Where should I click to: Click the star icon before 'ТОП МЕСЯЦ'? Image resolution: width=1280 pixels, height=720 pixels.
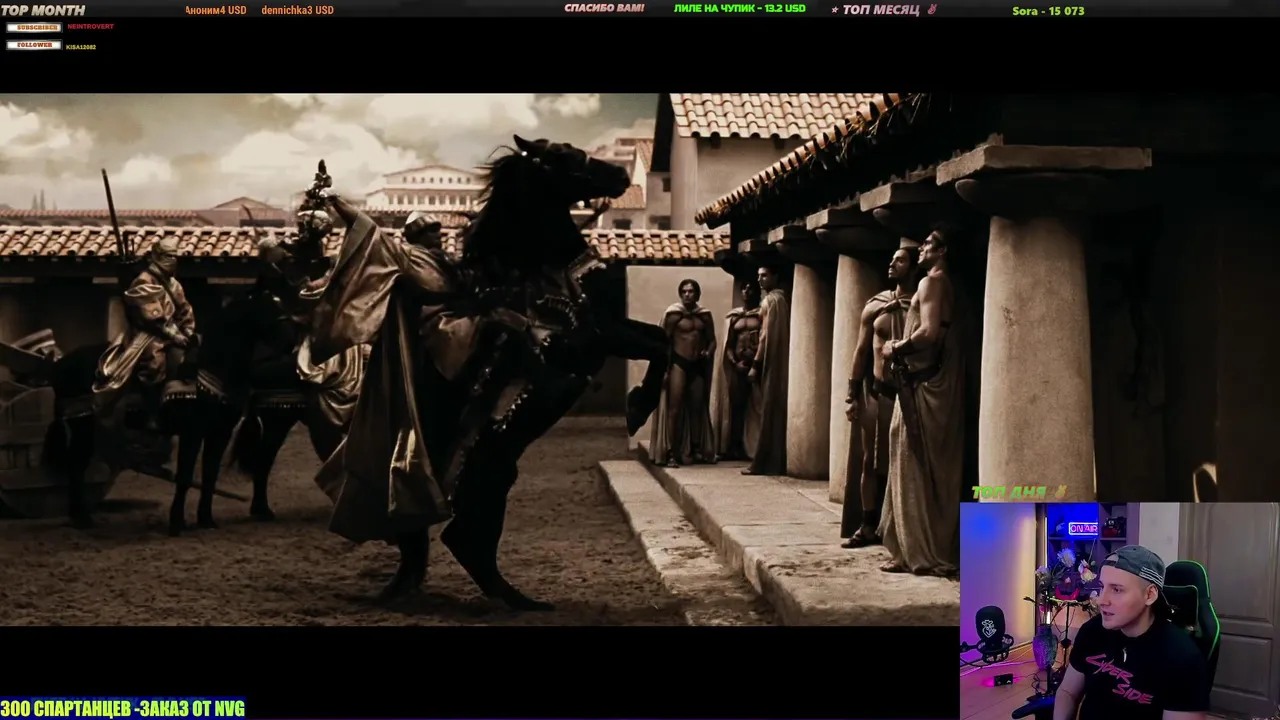tap(835, 10)
